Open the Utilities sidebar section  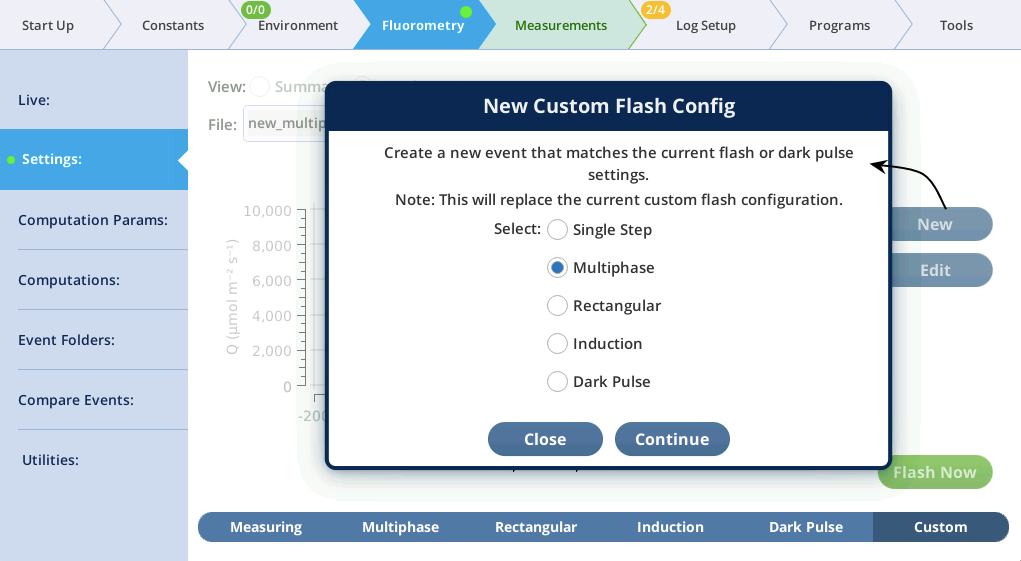94,459
